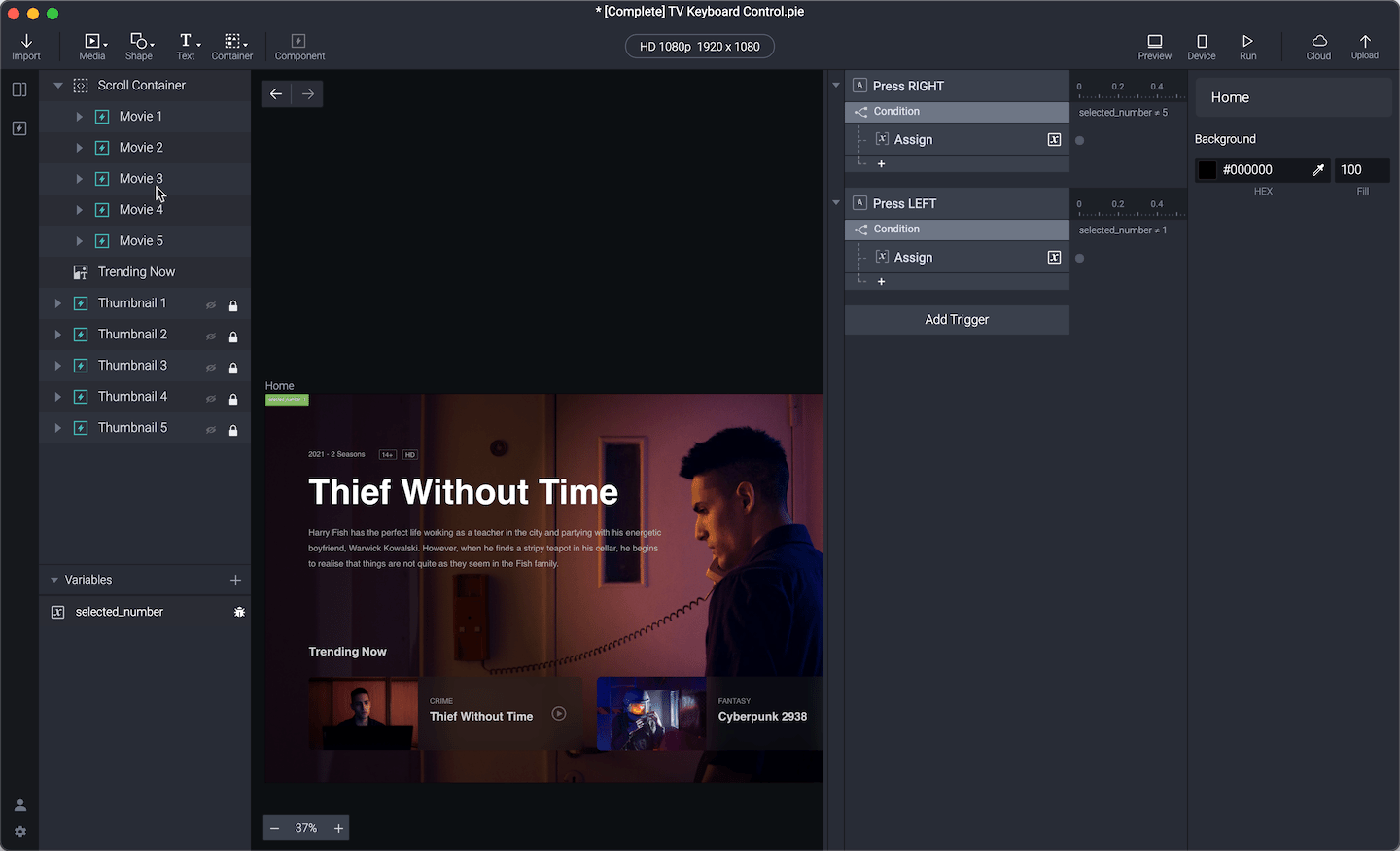The image size is (1400, 851).
Task: Unlock the Thumbnail 3 layer
Action: tap(233, 368)
